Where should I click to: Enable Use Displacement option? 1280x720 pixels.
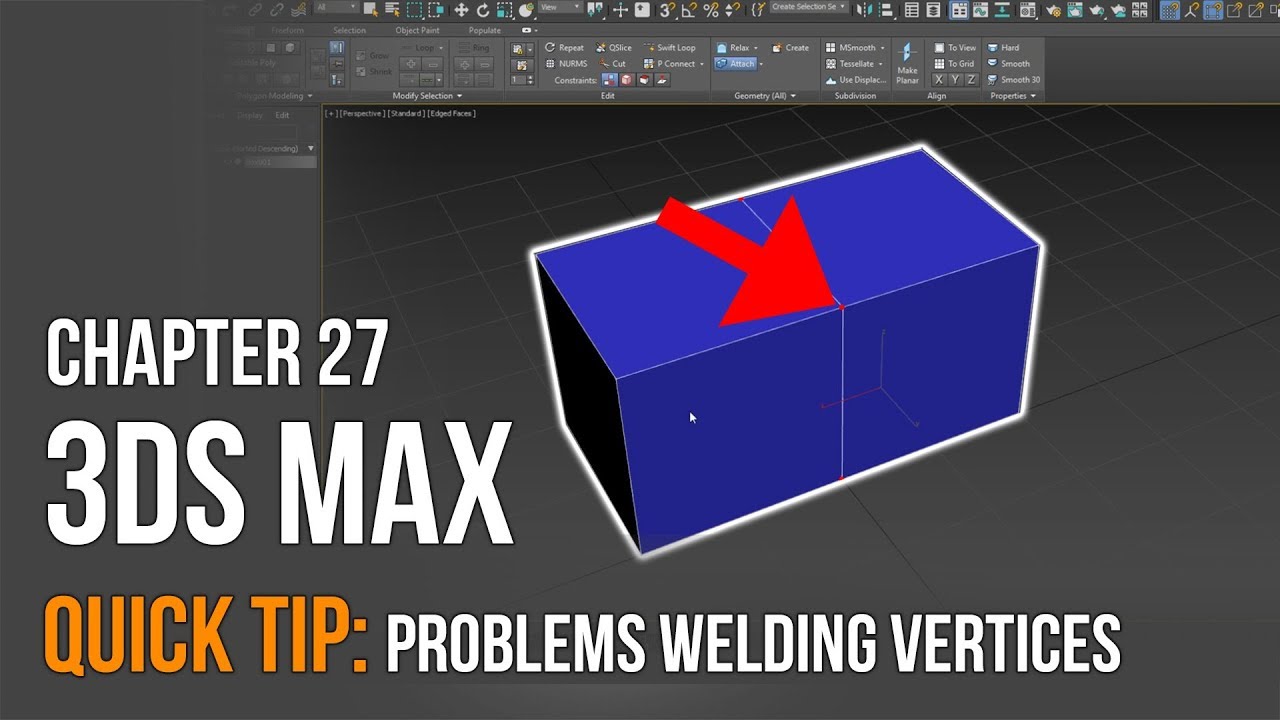coord(856,80)
